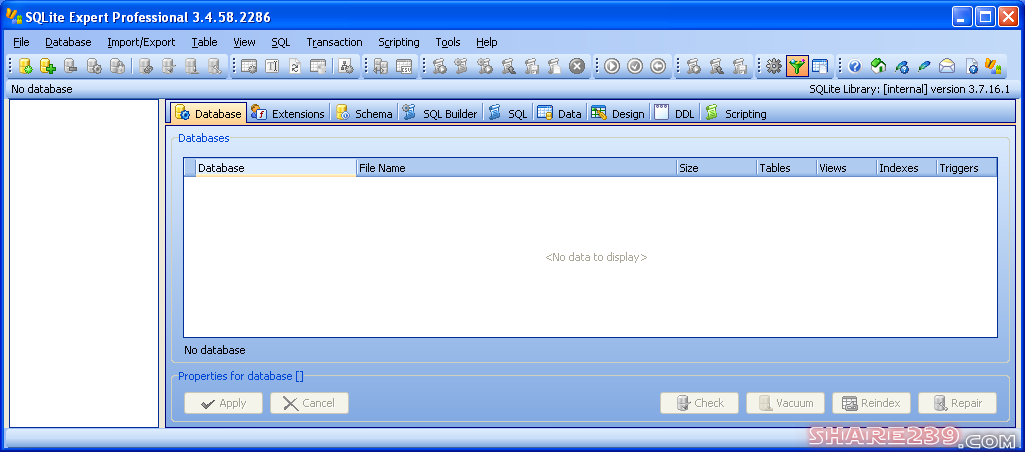
Task: Sort by the Database column header
Action: (x=276, y=168)
